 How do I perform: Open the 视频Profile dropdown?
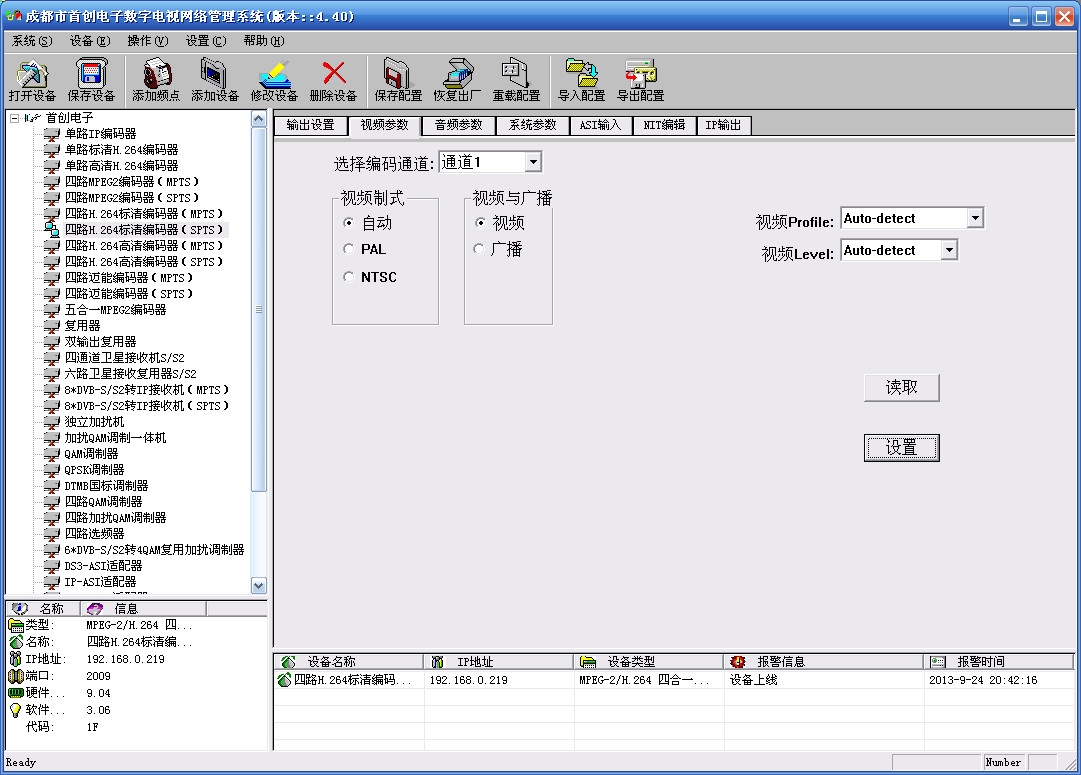[x=974, y=218]
